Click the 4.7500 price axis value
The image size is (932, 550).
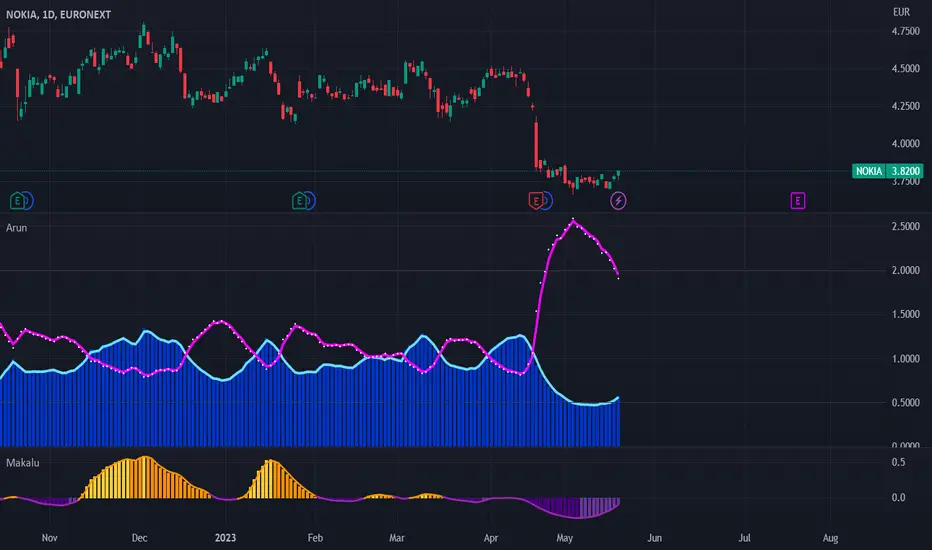[x=905, y=32]
